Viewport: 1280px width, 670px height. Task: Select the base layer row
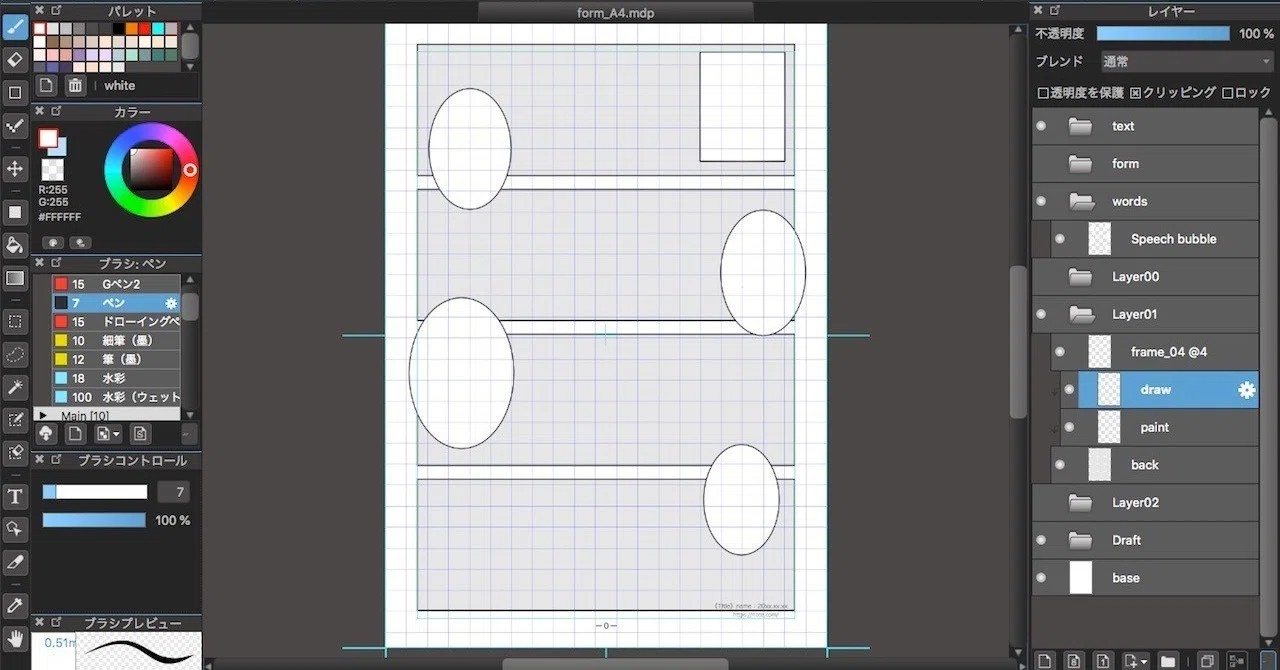click(x=1145, y=578)
